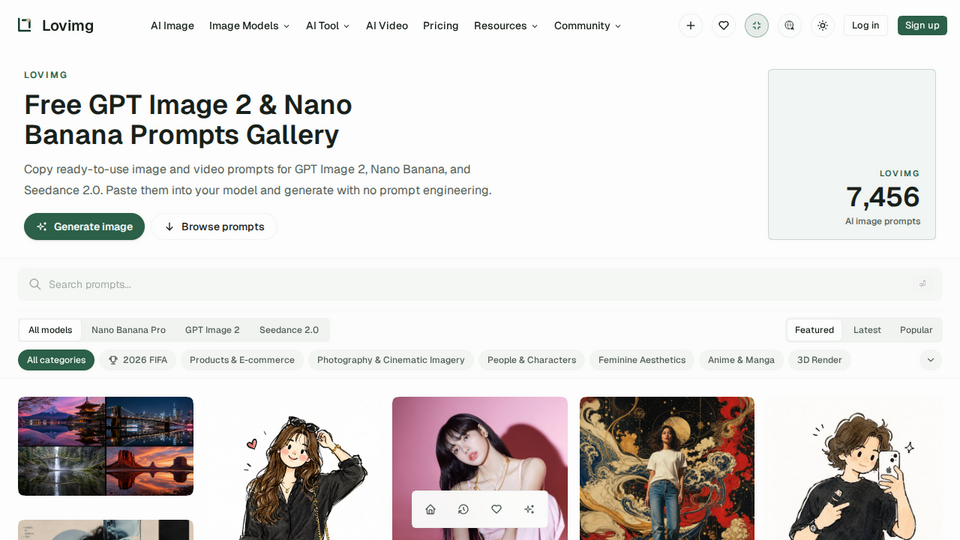Filter by People & Characters category
Screen dimensions: 960x540
tap(531, 360)
